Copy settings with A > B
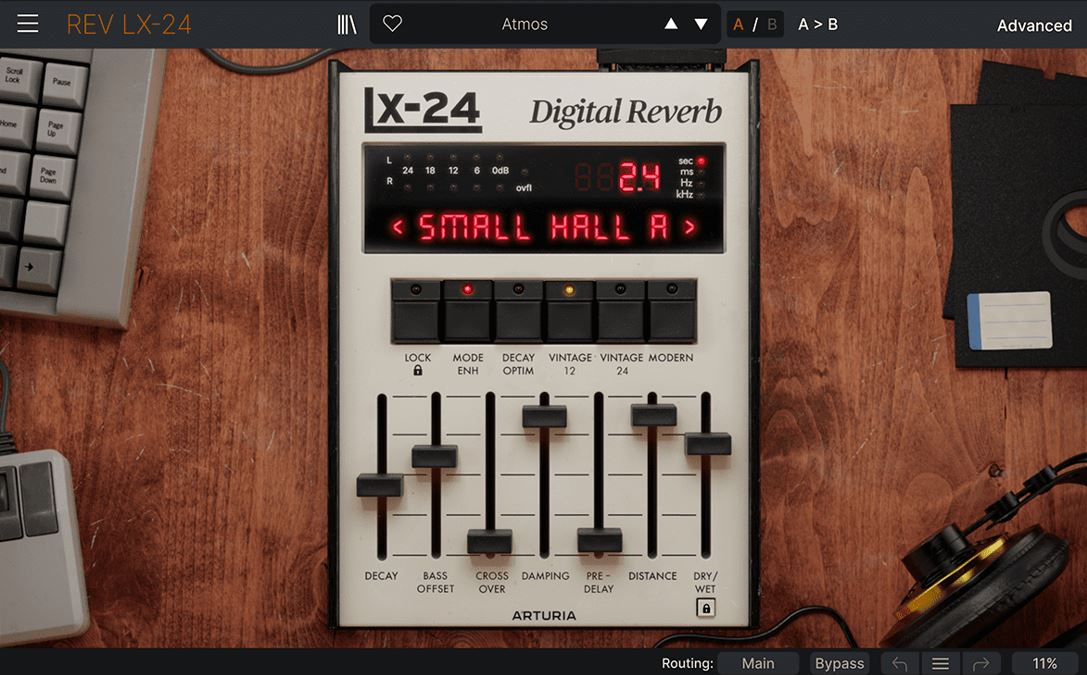This screenshot has height=675, width=1087. pos(818,24)
